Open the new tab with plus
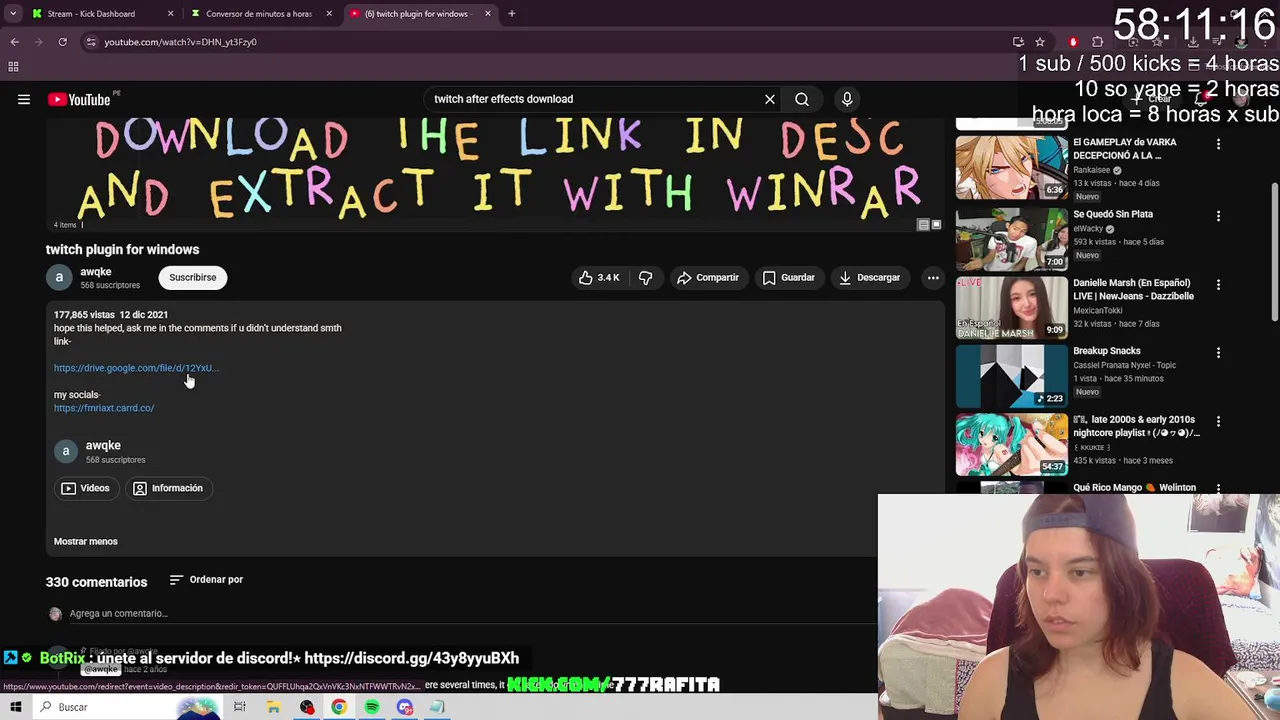Image resolution: width=1280 pixels, height=720 pixels. [x=511, y=14]
